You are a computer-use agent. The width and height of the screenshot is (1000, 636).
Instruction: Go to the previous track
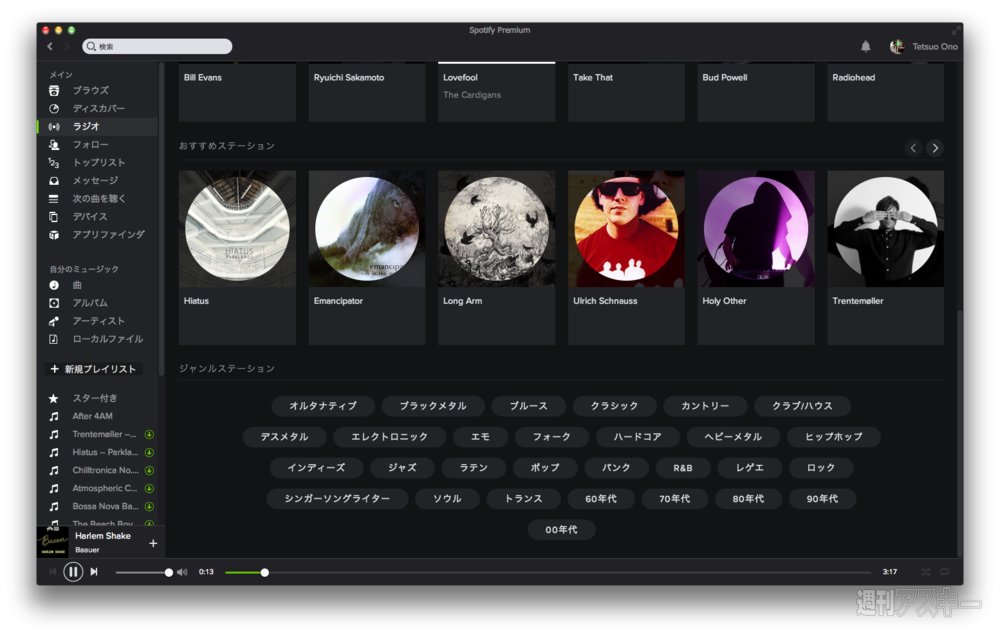[x=53, y=572]
